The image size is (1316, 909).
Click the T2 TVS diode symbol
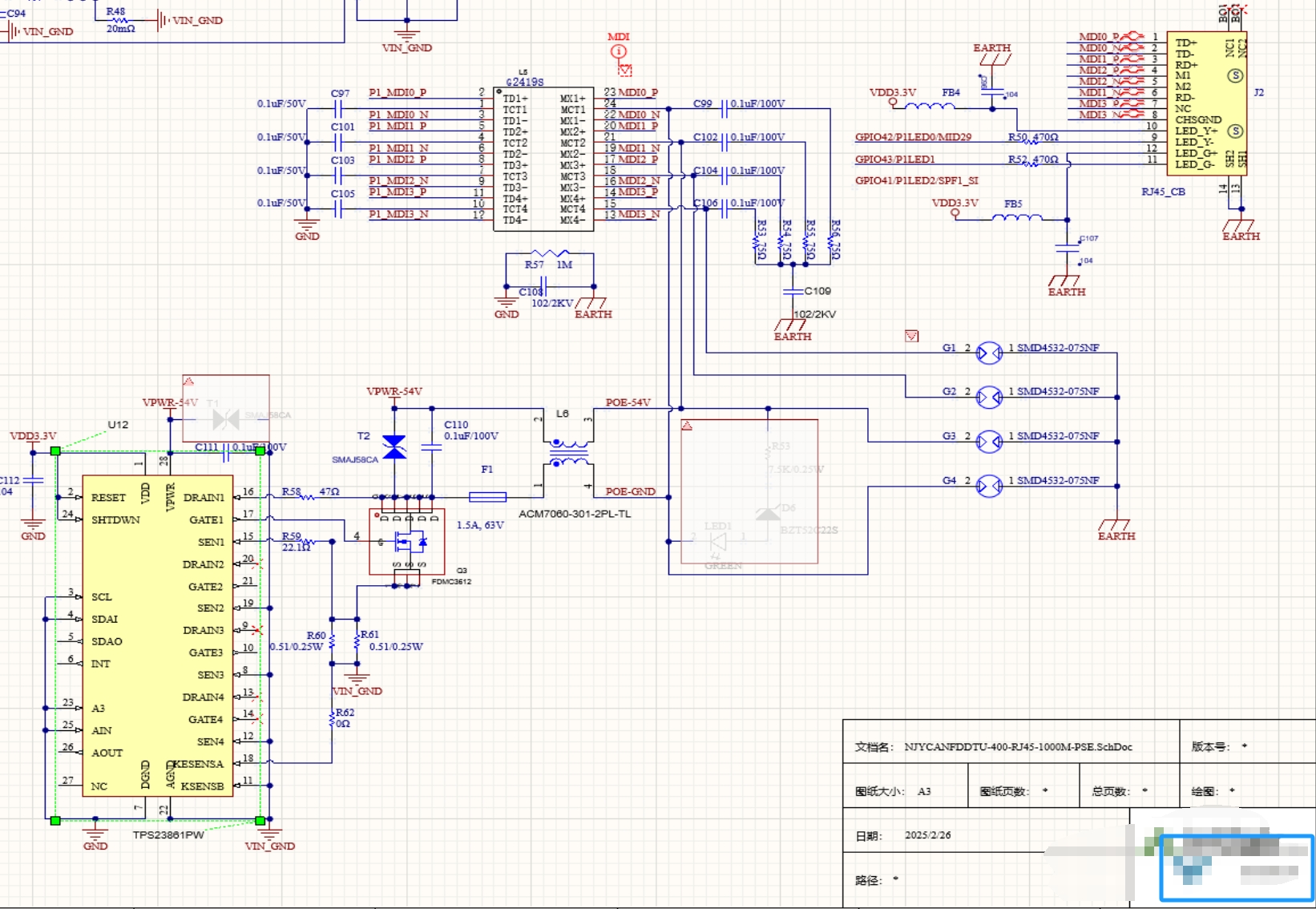point(394,447)
